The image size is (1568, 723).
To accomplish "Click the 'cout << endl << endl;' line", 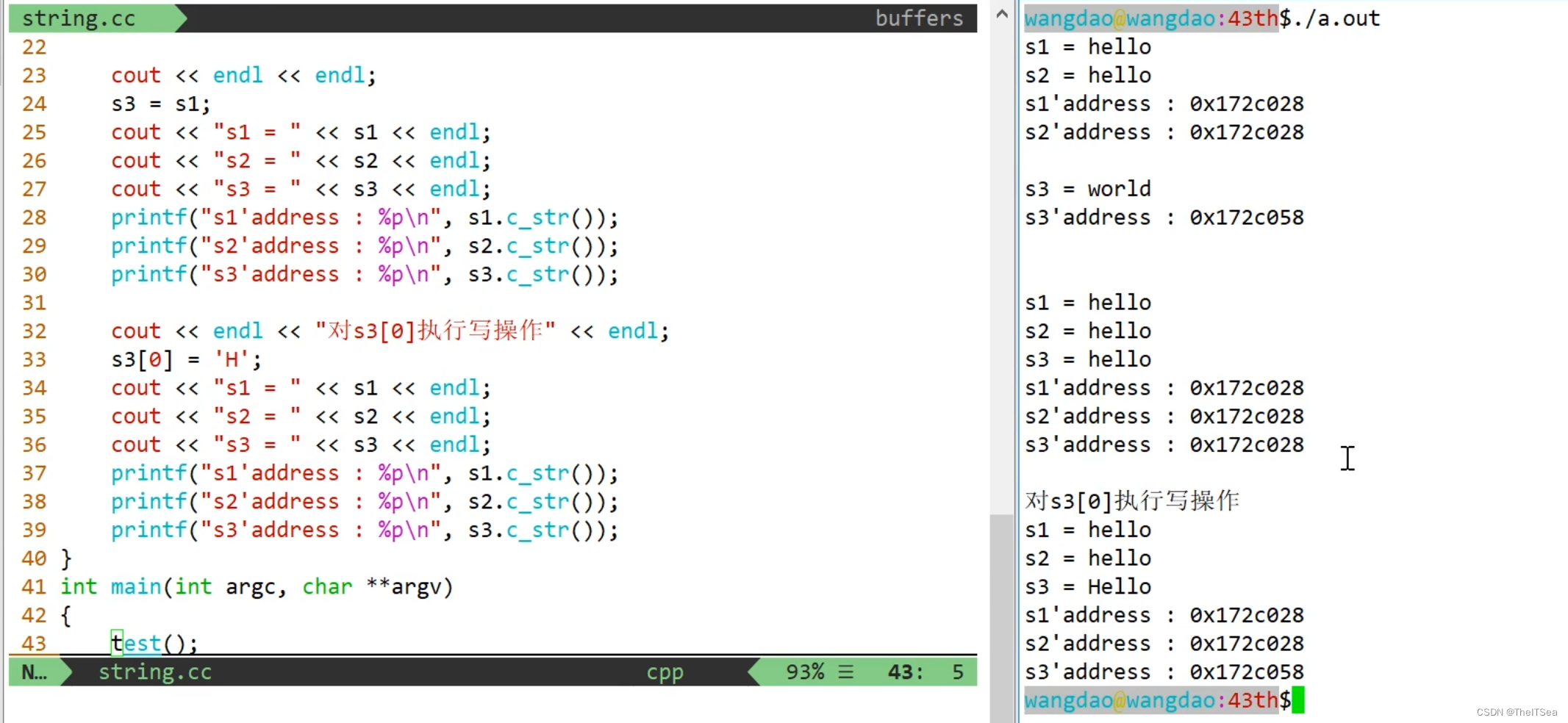I will [x=243, y=76].
